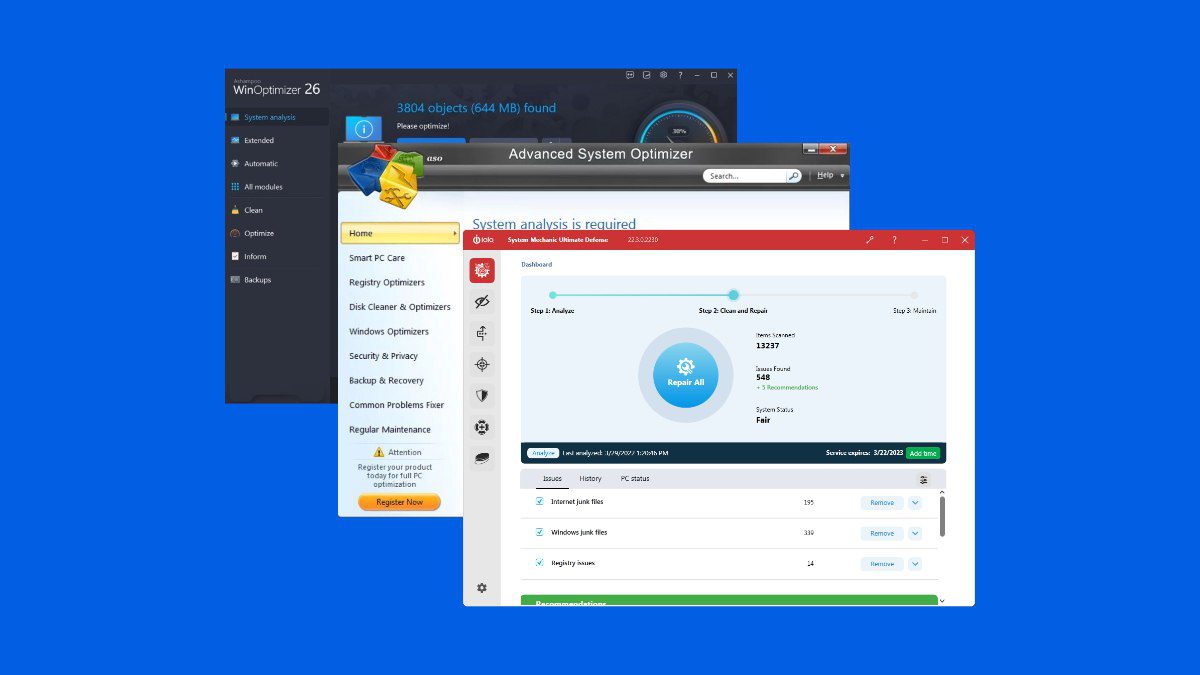Click the Register Now button

point(399,502)
